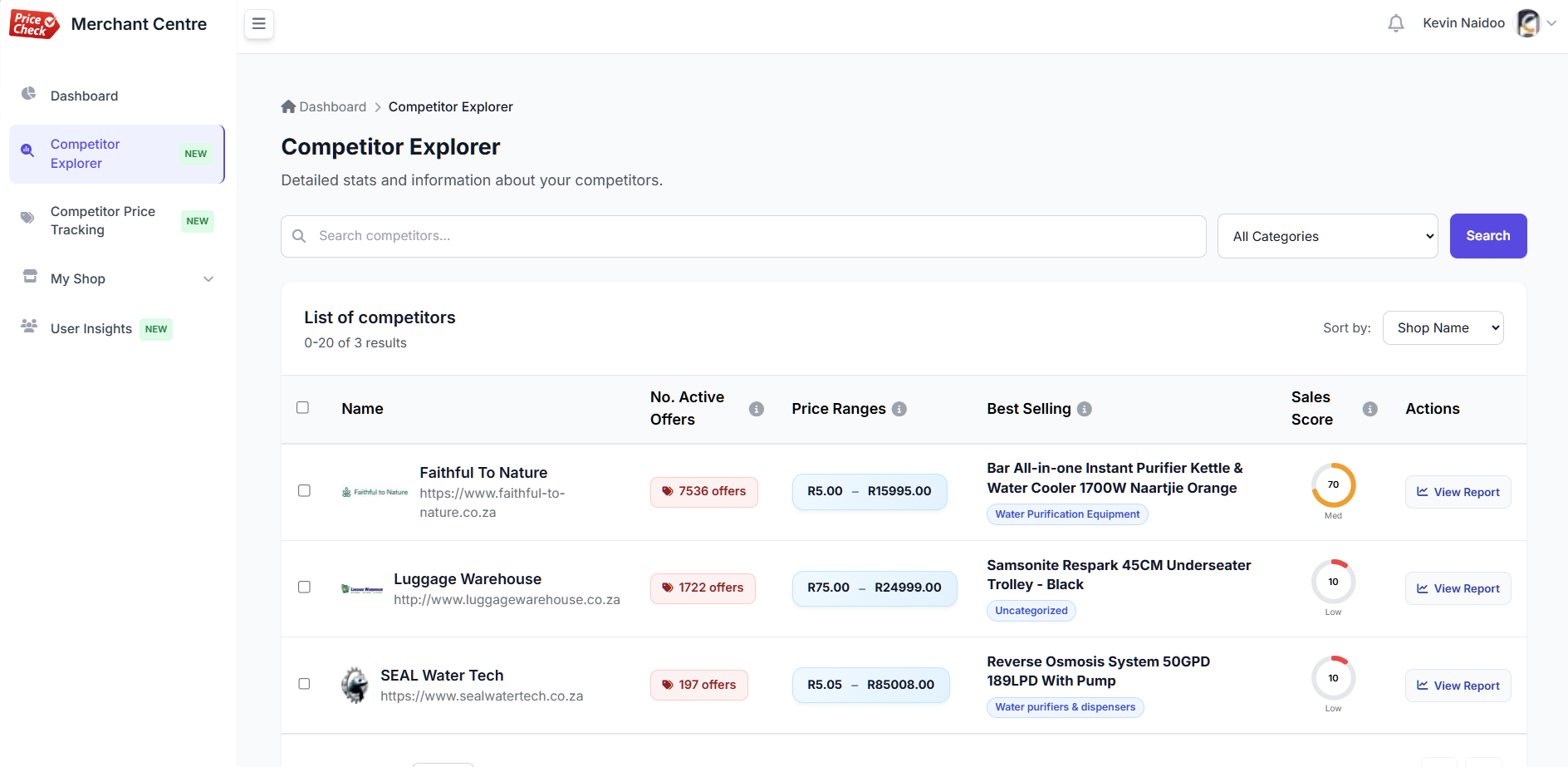Image resolution: width=1568 pixels, height=767 pixels.
Task: Click Samsonite Respark 45CM Underseater Trolley text
Action: click(1119, 575)
